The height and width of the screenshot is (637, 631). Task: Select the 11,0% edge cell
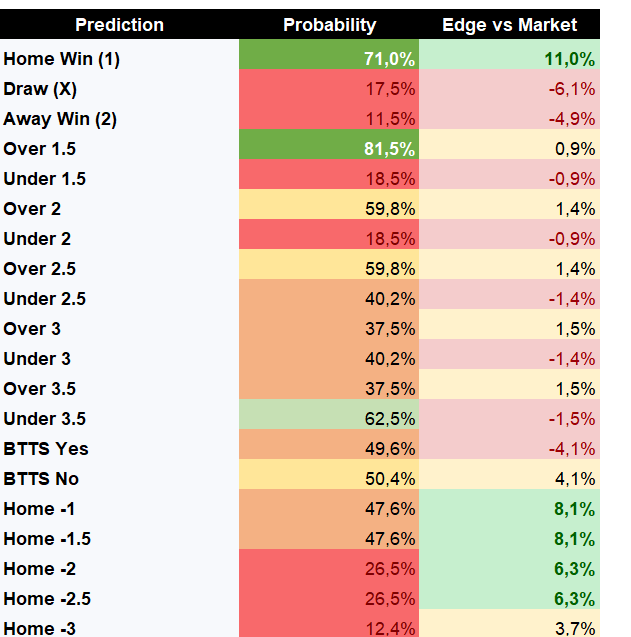click(x=509, y=58)
